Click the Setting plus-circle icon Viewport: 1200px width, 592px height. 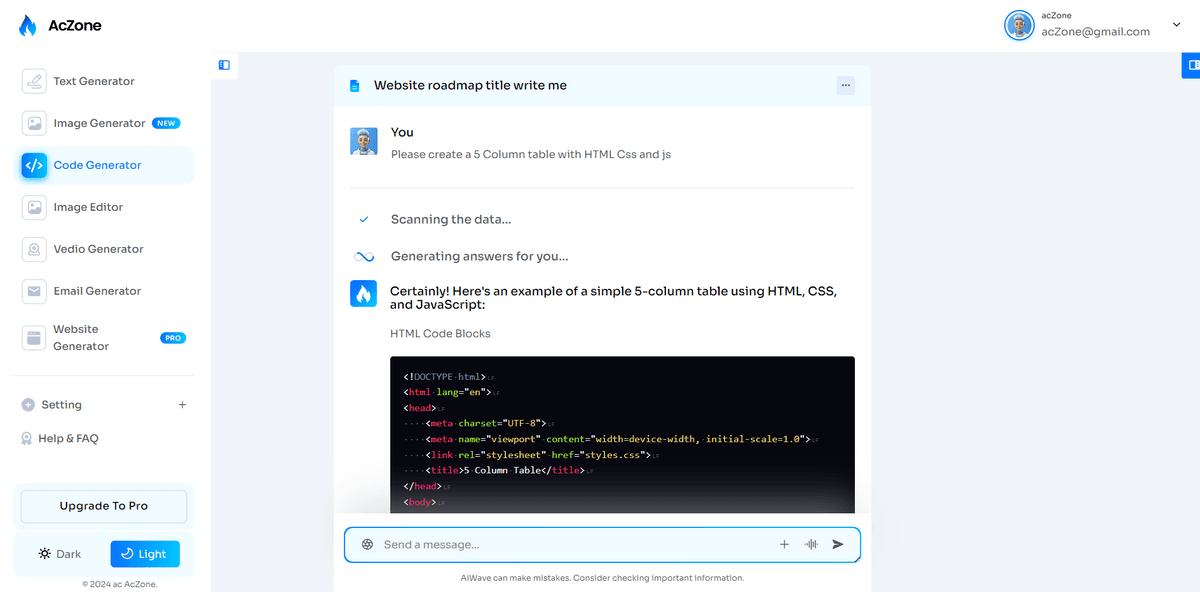click(27, 405)
